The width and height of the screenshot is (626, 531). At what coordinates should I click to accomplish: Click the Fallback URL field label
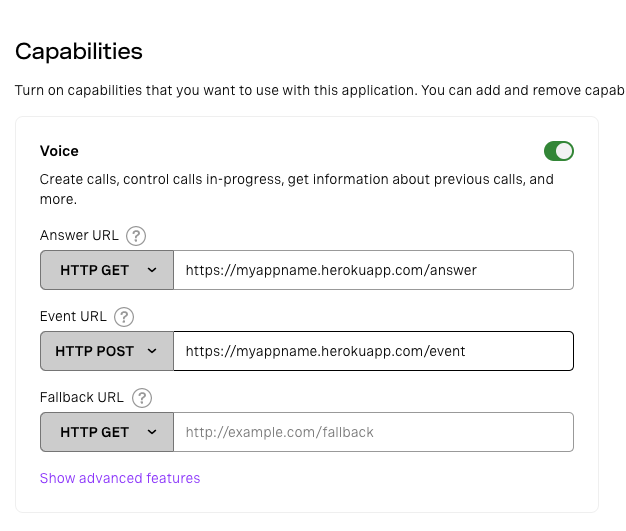coord(82,397)
